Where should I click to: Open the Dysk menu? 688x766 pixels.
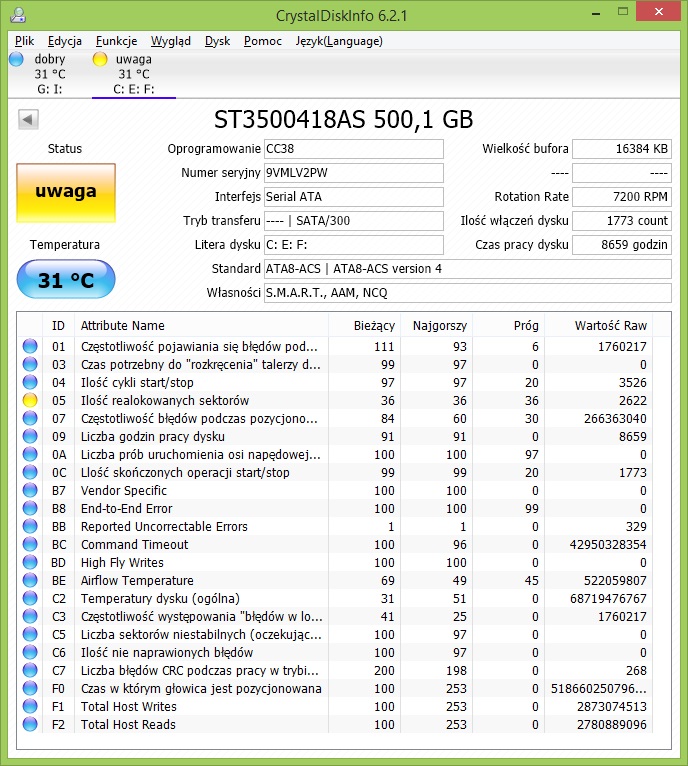217,41
